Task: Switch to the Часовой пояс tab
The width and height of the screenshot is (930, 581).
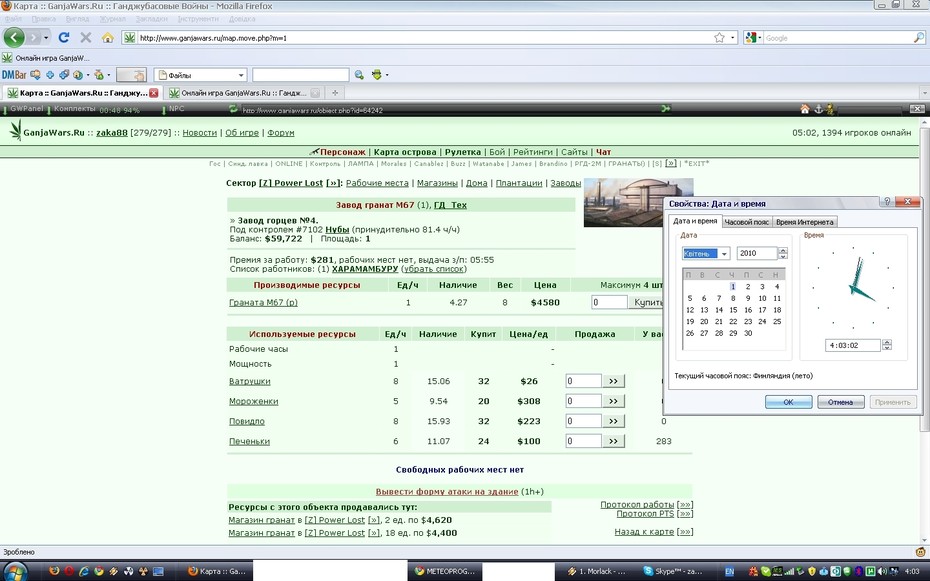Action: (746, 222)
